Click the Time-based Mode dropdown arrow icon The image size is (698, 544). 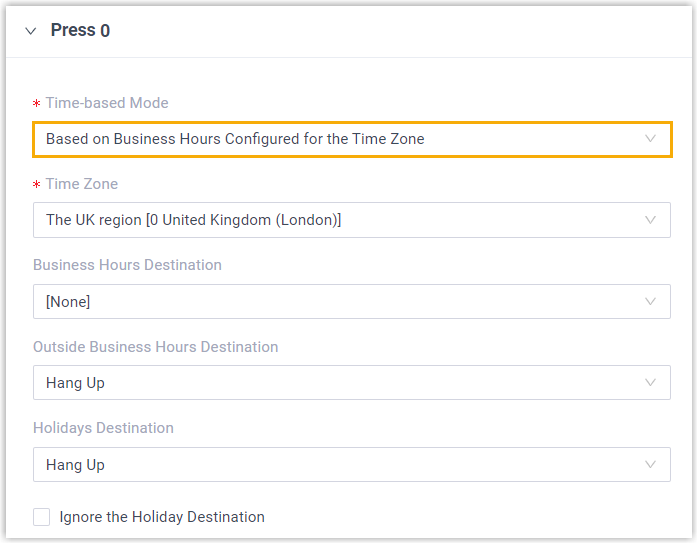651,139
